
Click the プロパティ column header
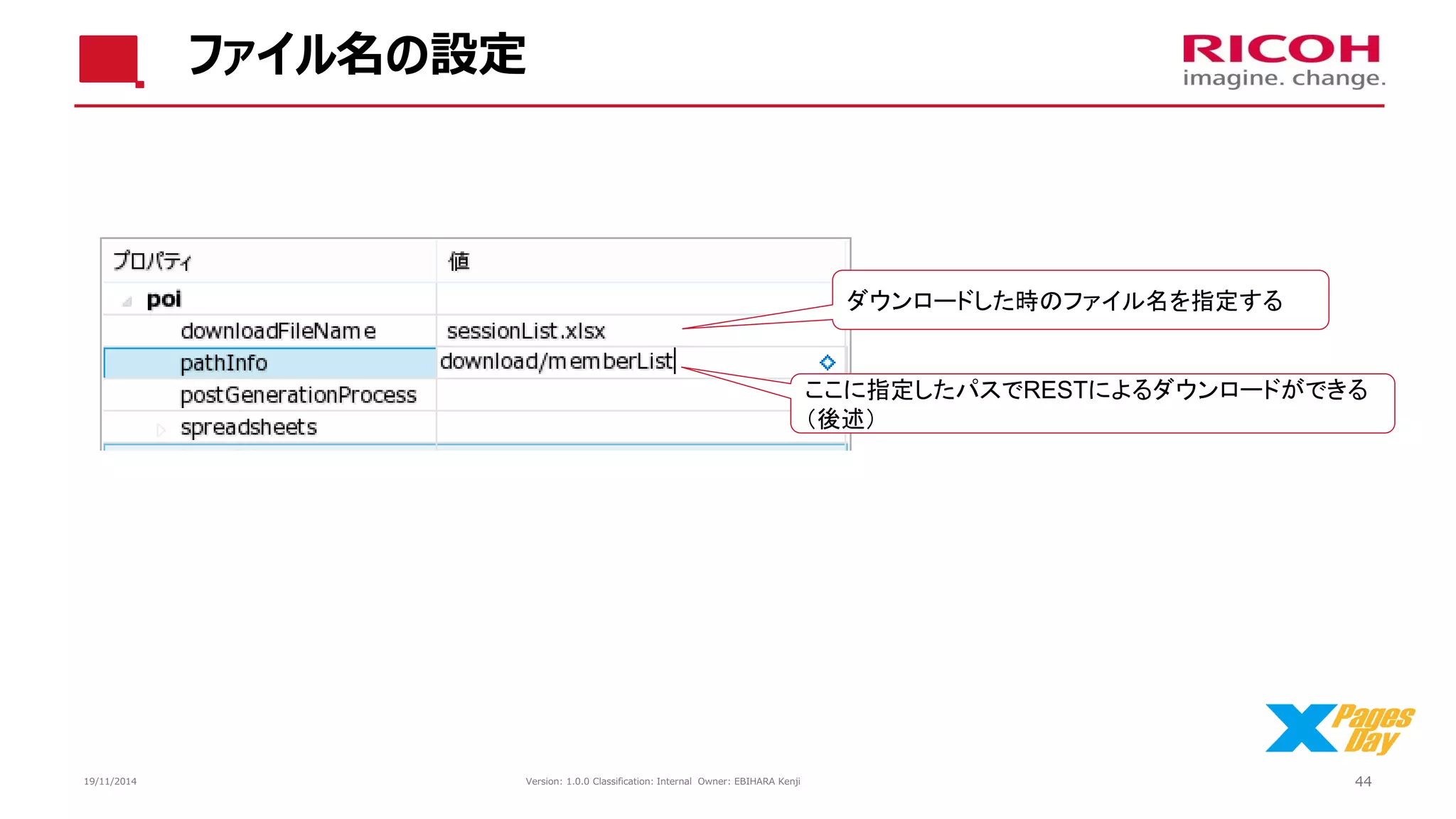[270, 261]
